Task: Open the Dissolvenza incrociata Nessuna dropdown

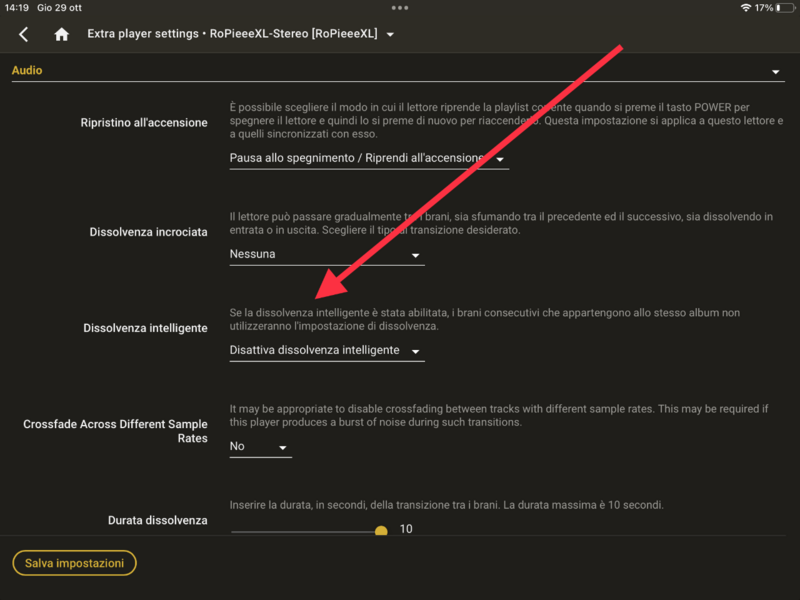Action: 327,254
